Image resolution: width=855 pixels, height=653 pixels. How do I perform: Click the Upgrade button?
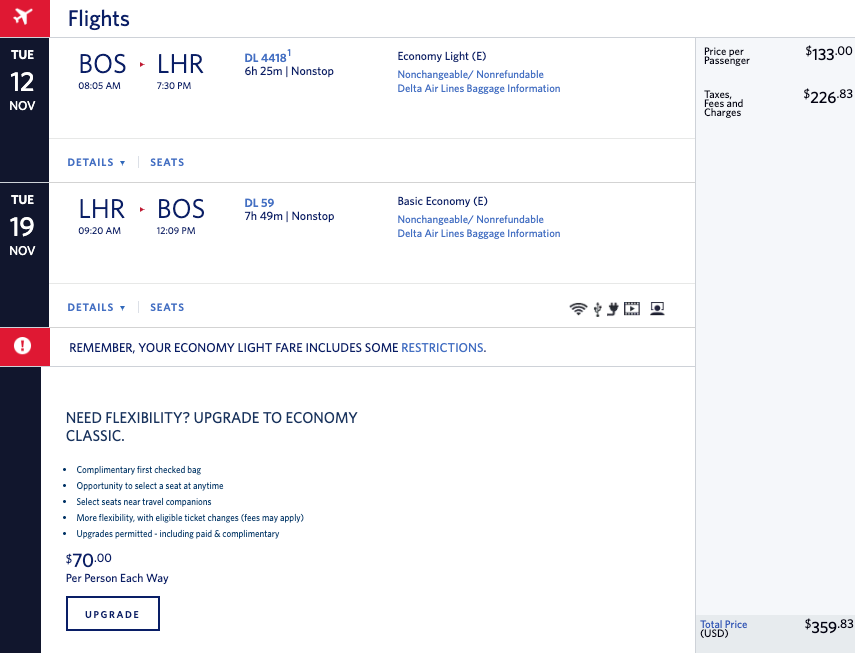112,614
